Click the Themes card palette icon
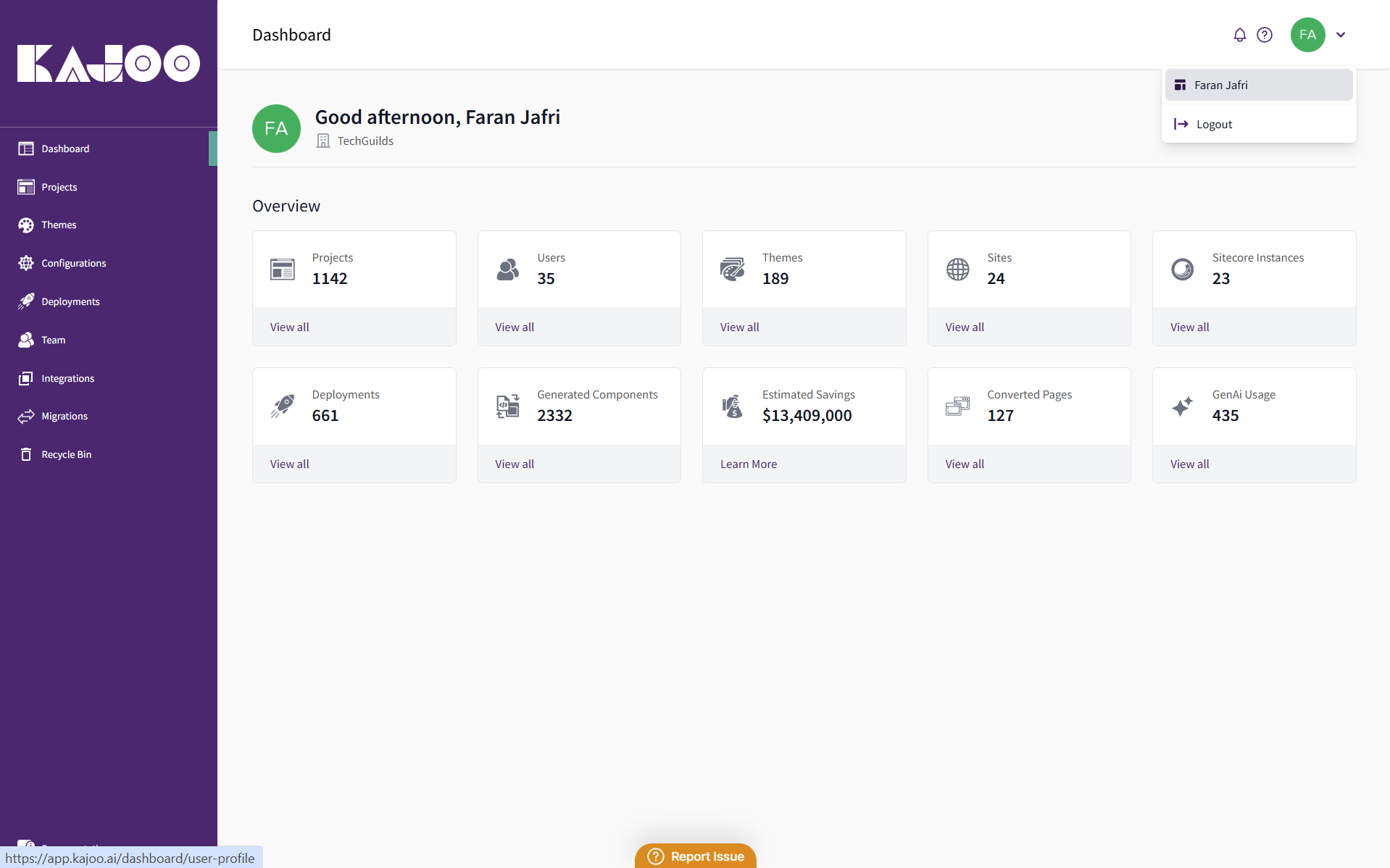Viewport: 1390px width, 868px height. (732, 269)
